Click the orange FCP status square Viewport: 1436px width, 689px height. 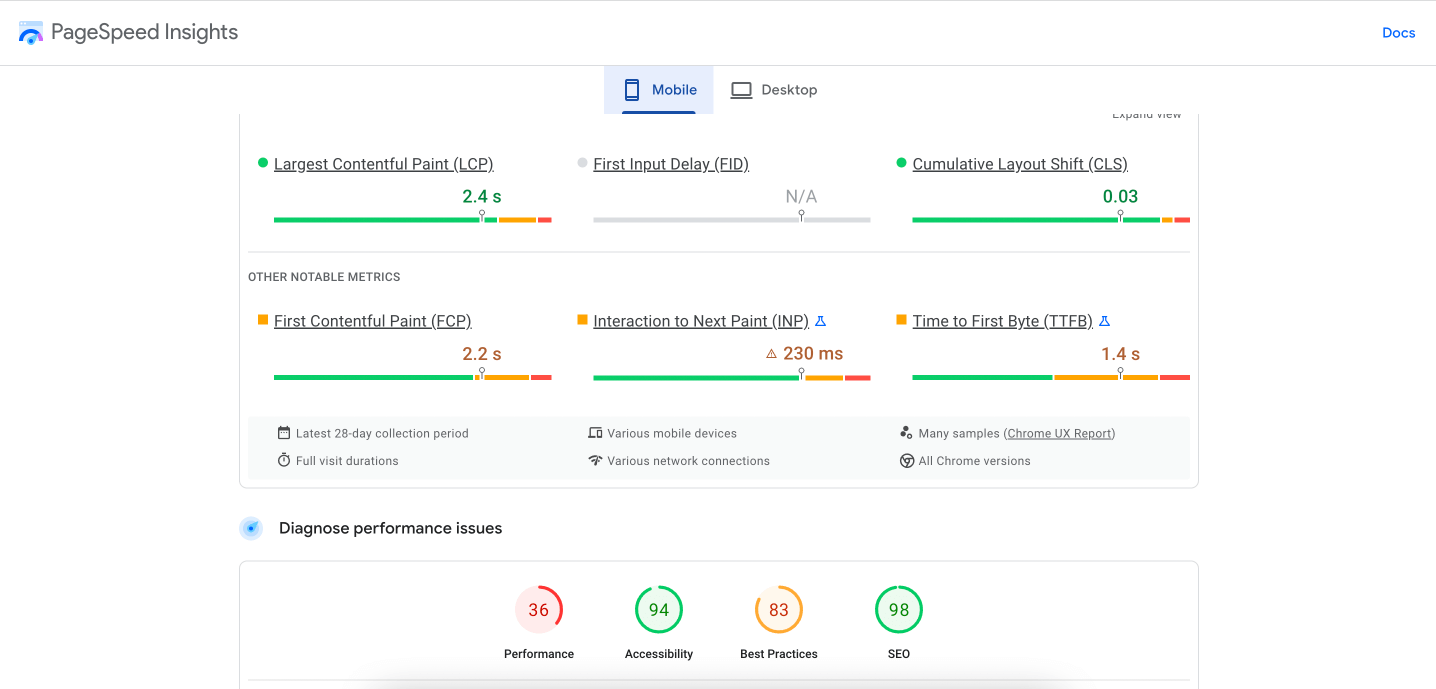pyautogui.click(x=263, y=320)
